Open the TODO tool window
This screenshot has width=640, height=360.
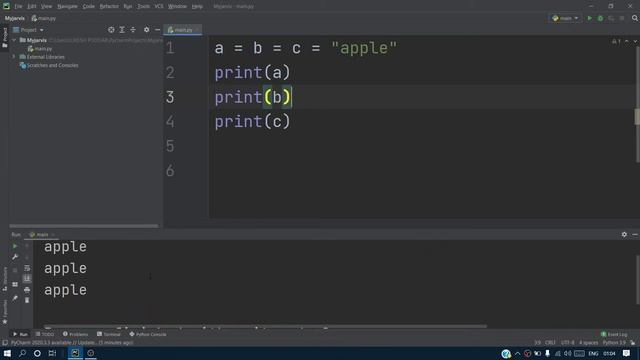44,334
